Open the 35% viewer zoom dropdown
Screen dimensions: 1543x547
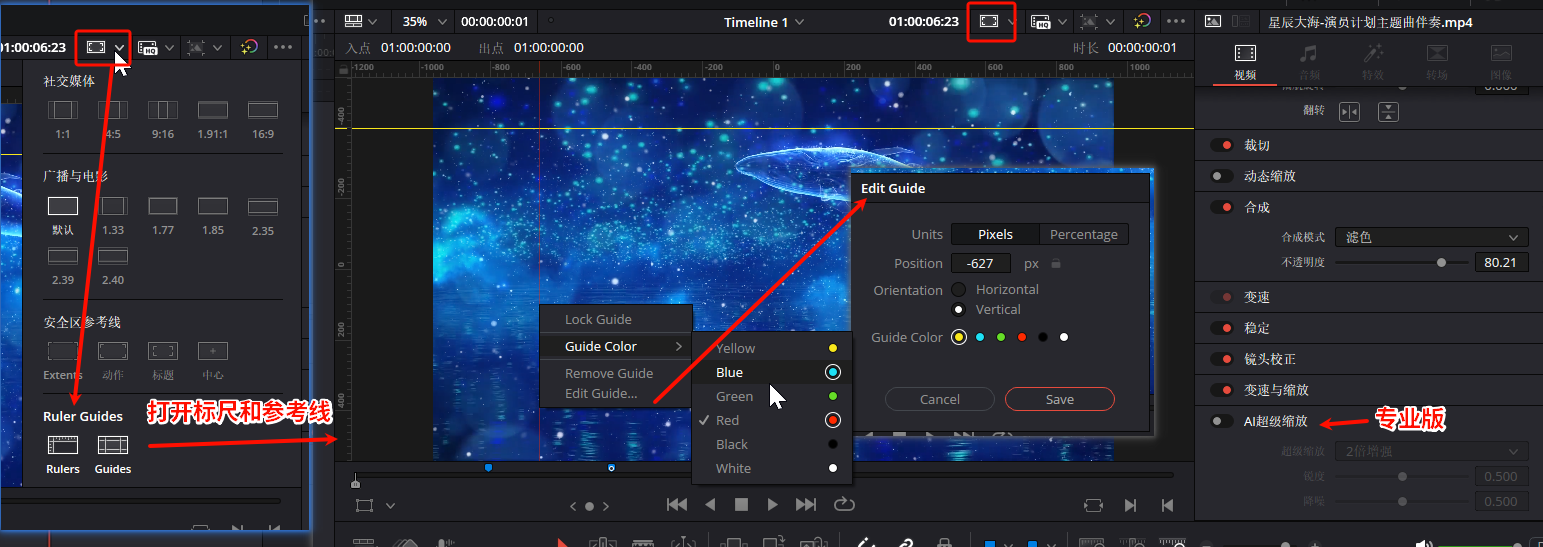[424, 21]
